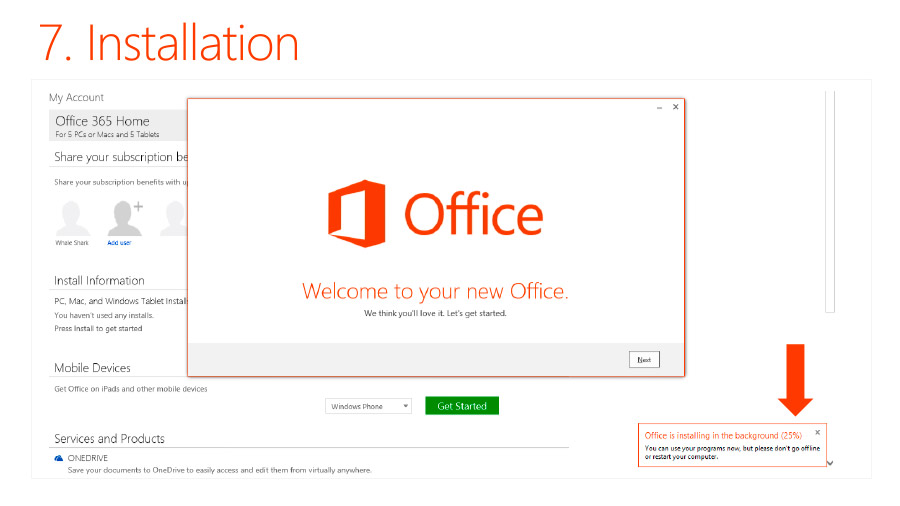Close the Office welcome dialog
This screenshot has width=900, height=506.
coord(676,107)
